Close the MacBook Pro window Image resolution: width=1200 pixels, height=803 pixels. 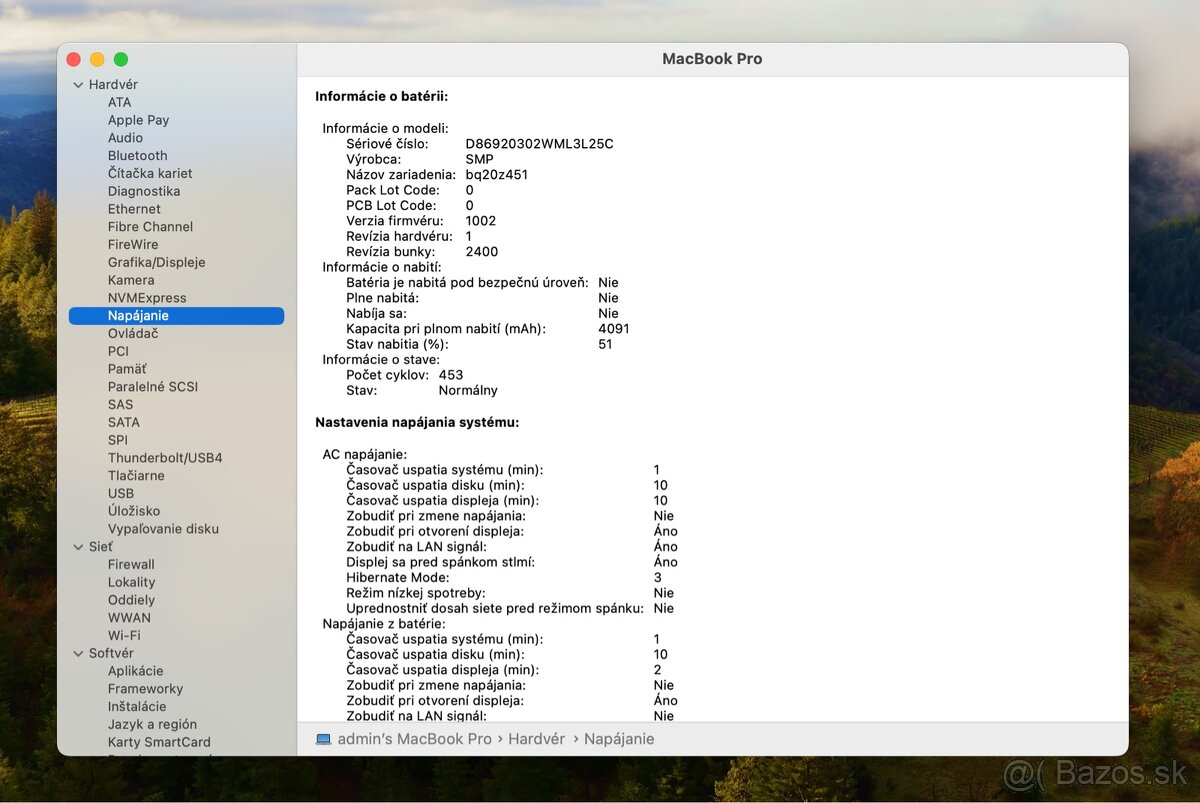click(x=74, y=60)
